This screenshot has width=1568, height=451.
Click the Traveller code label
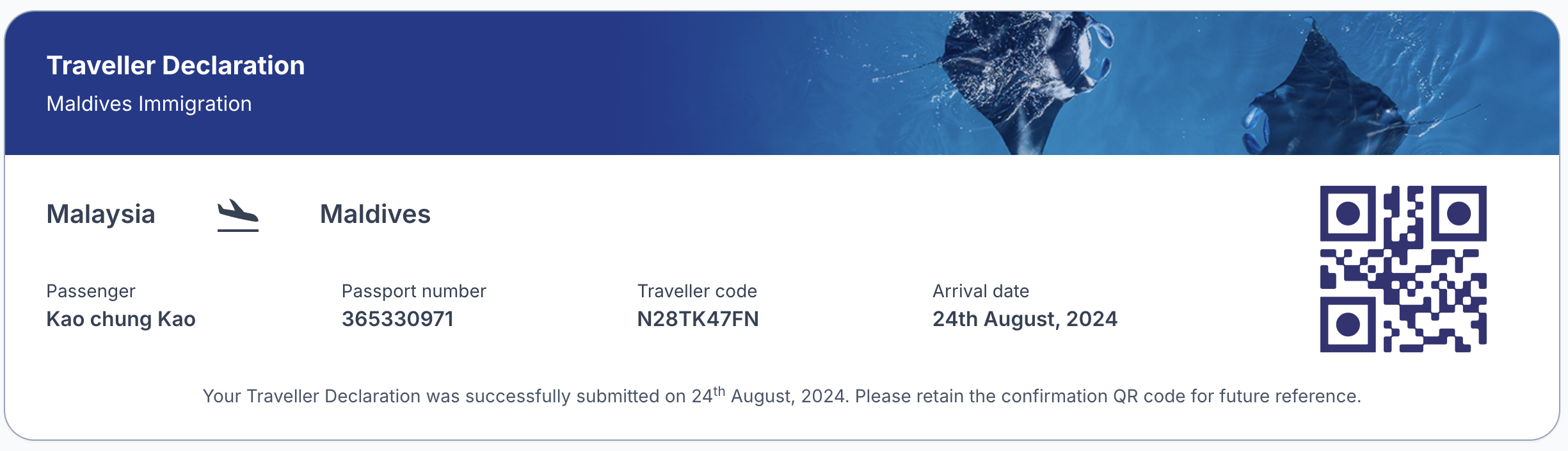pyautogui.click(x=697, y=291)
